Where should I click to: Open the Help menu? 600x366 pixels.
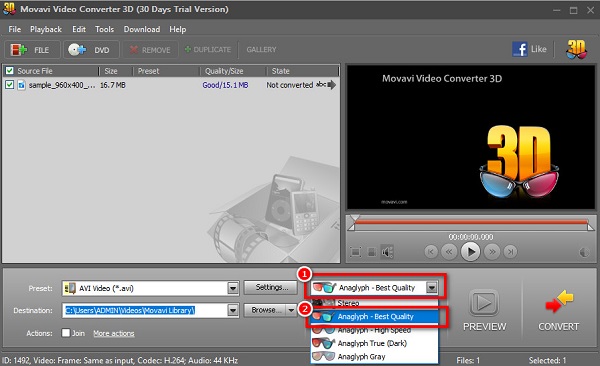pyautogui.click(x=178, y=29)
